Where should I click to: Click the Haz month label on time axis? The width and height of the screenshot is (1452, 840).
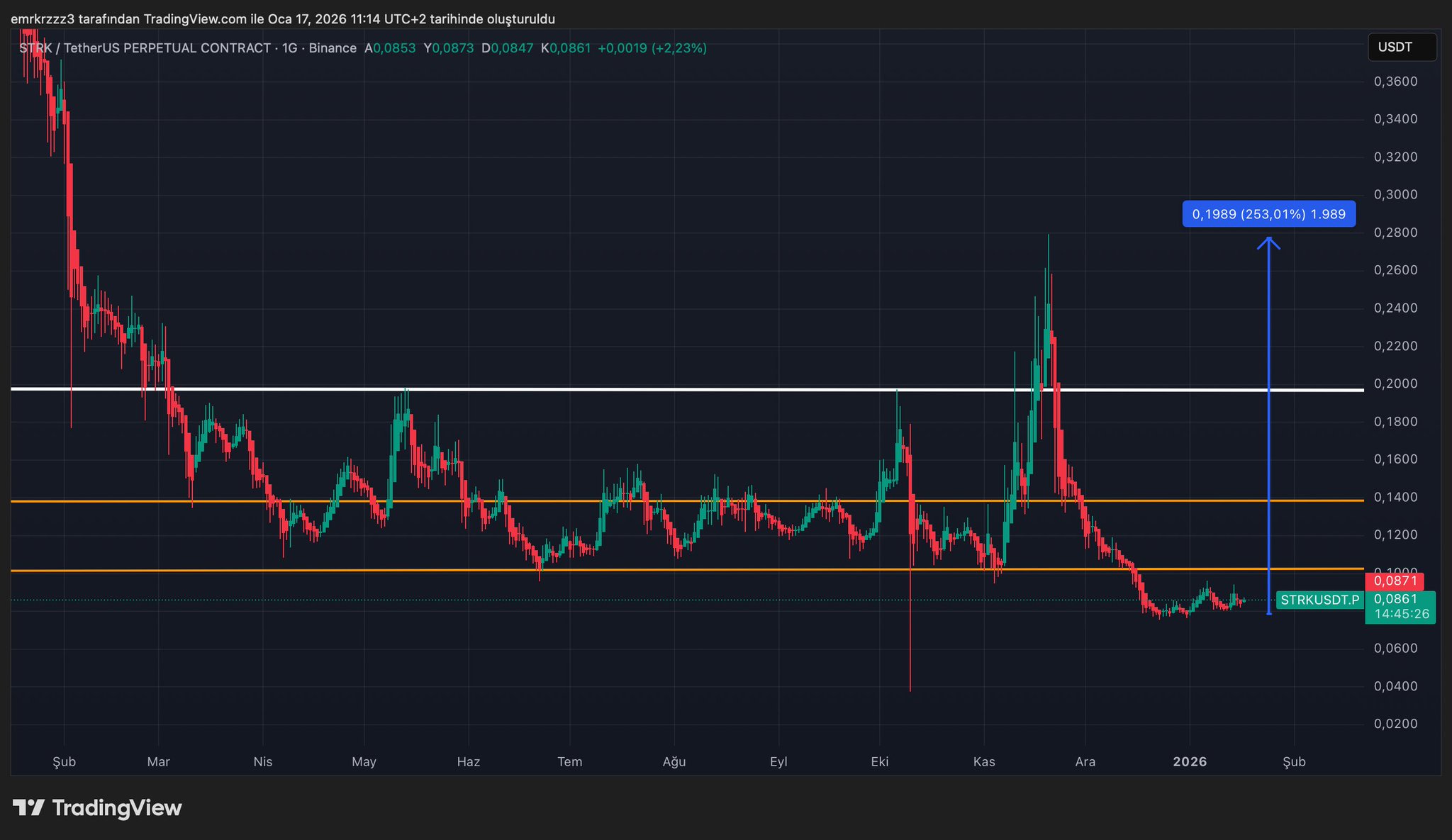point(469,762)
